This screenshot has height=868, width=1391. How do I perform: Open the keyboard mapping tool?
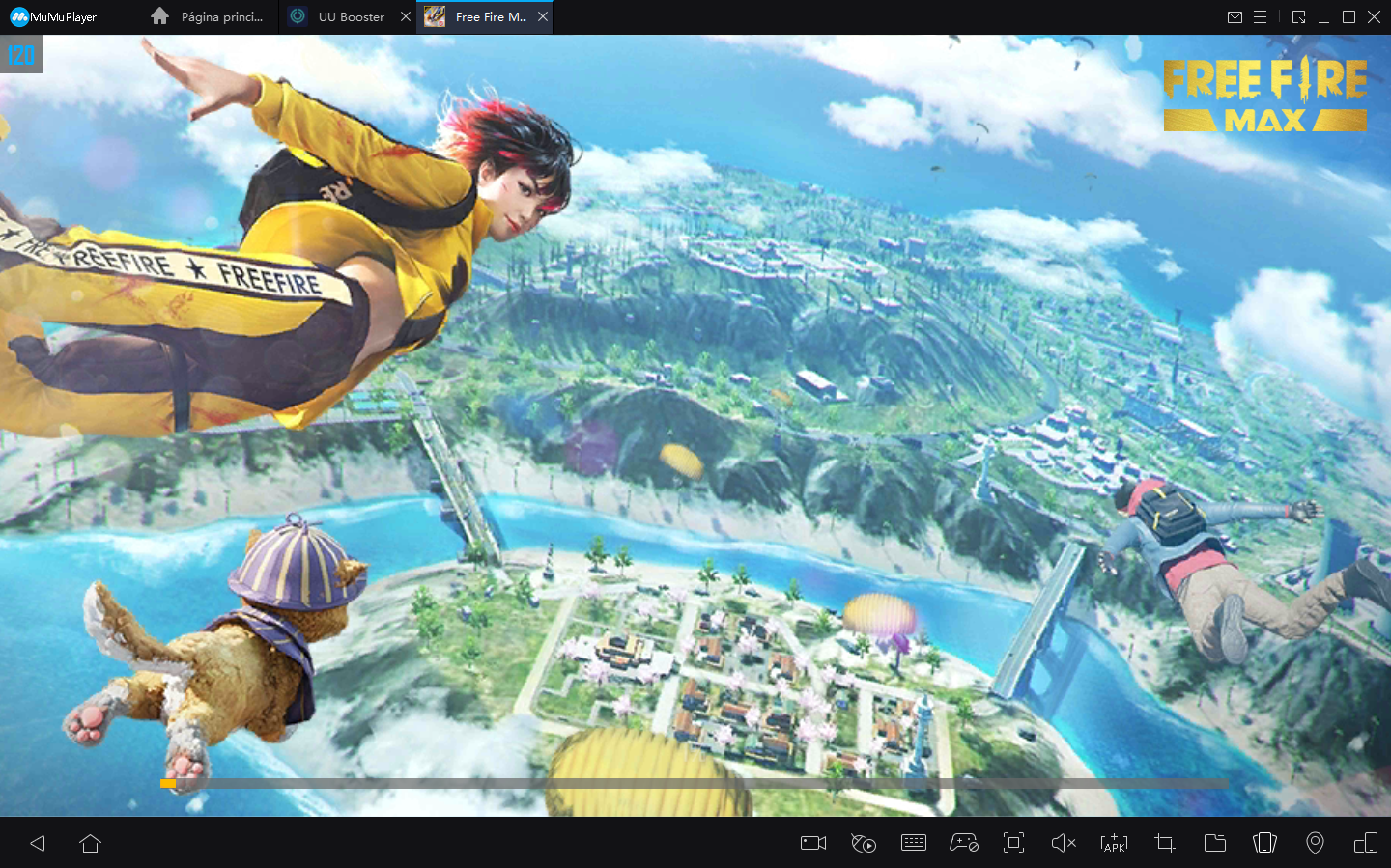pos(914,843)
